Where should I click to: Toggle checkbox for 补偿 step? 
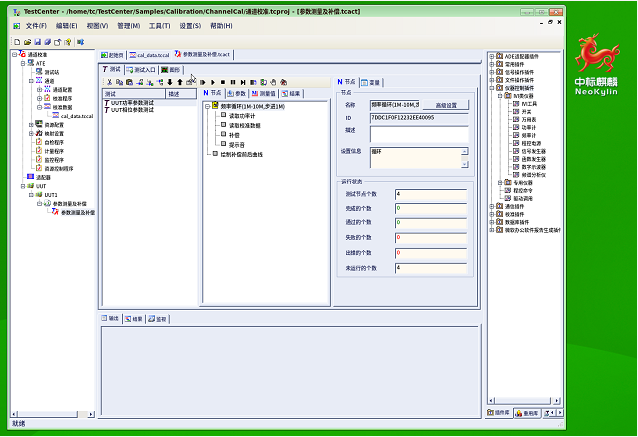[222, 134]
